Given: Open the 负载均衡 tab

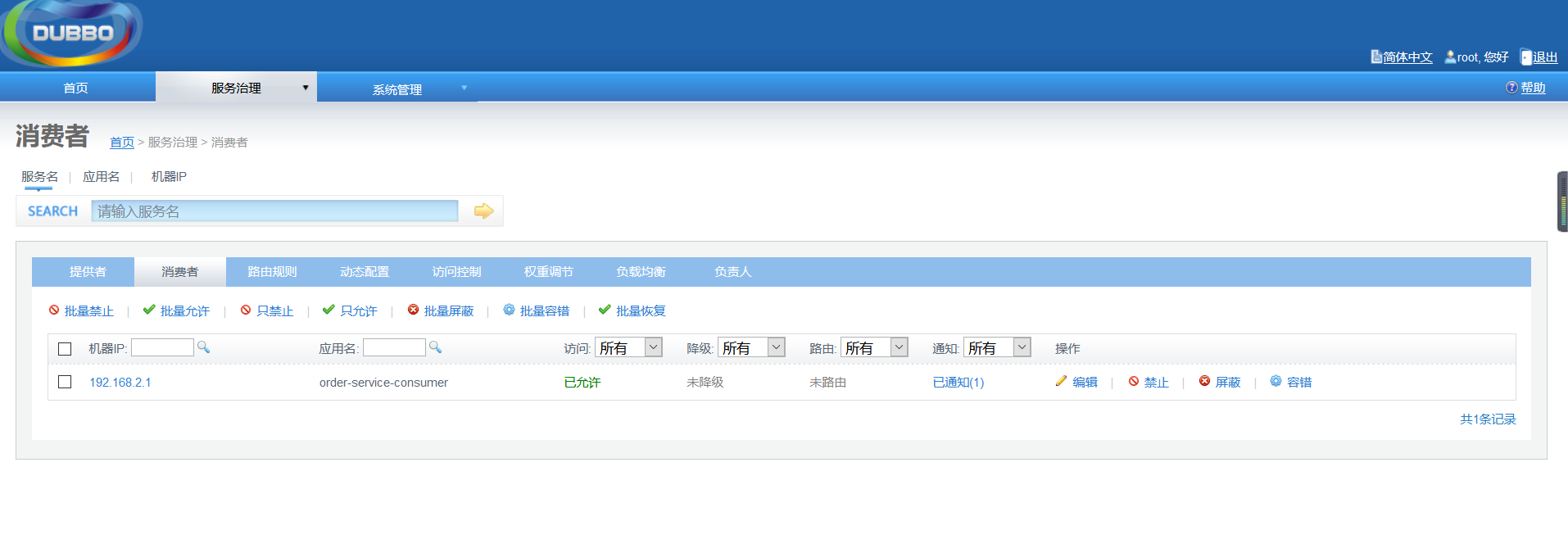Looking at the screenshot, I should point(641,272).
